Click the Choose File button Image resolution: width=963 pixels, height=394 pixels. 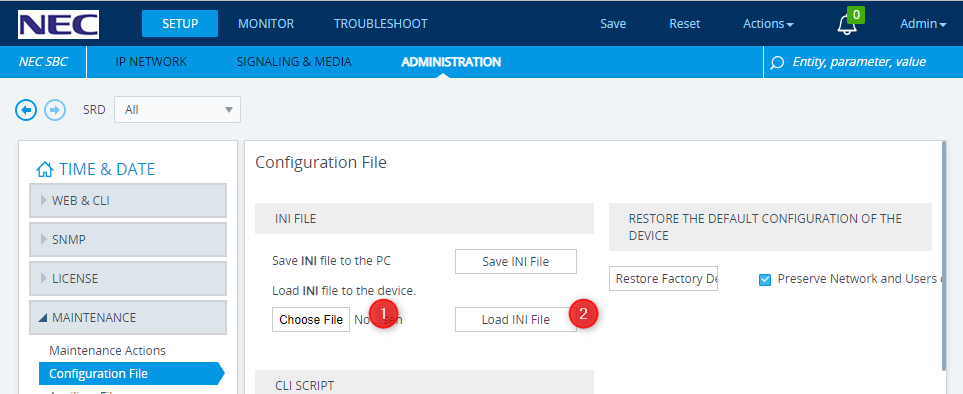[311, 320]
